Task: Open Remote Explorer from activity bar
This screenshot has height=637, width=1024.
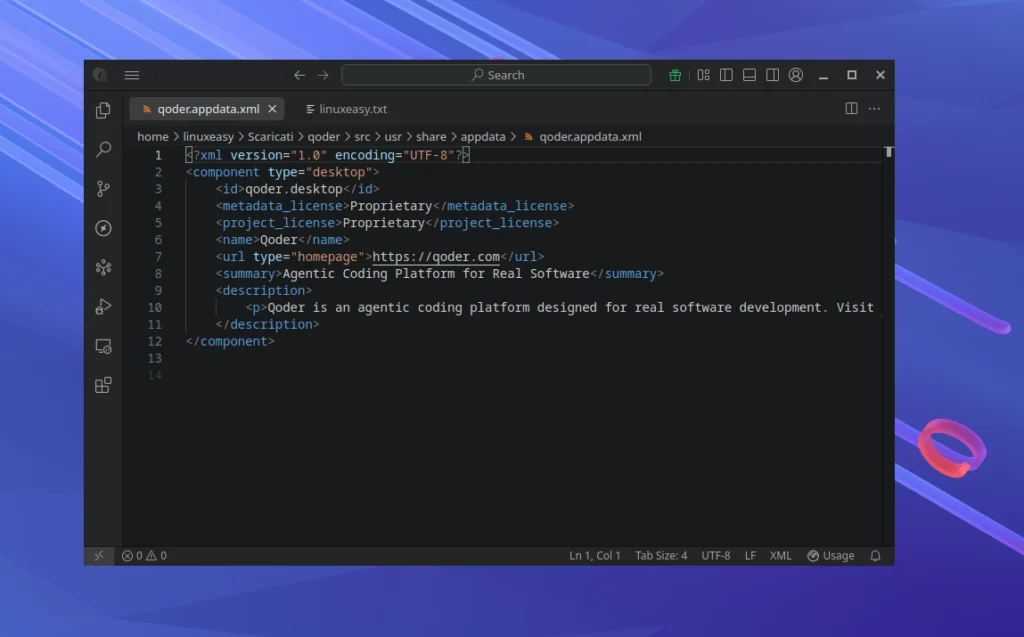Action: (102, 346)
